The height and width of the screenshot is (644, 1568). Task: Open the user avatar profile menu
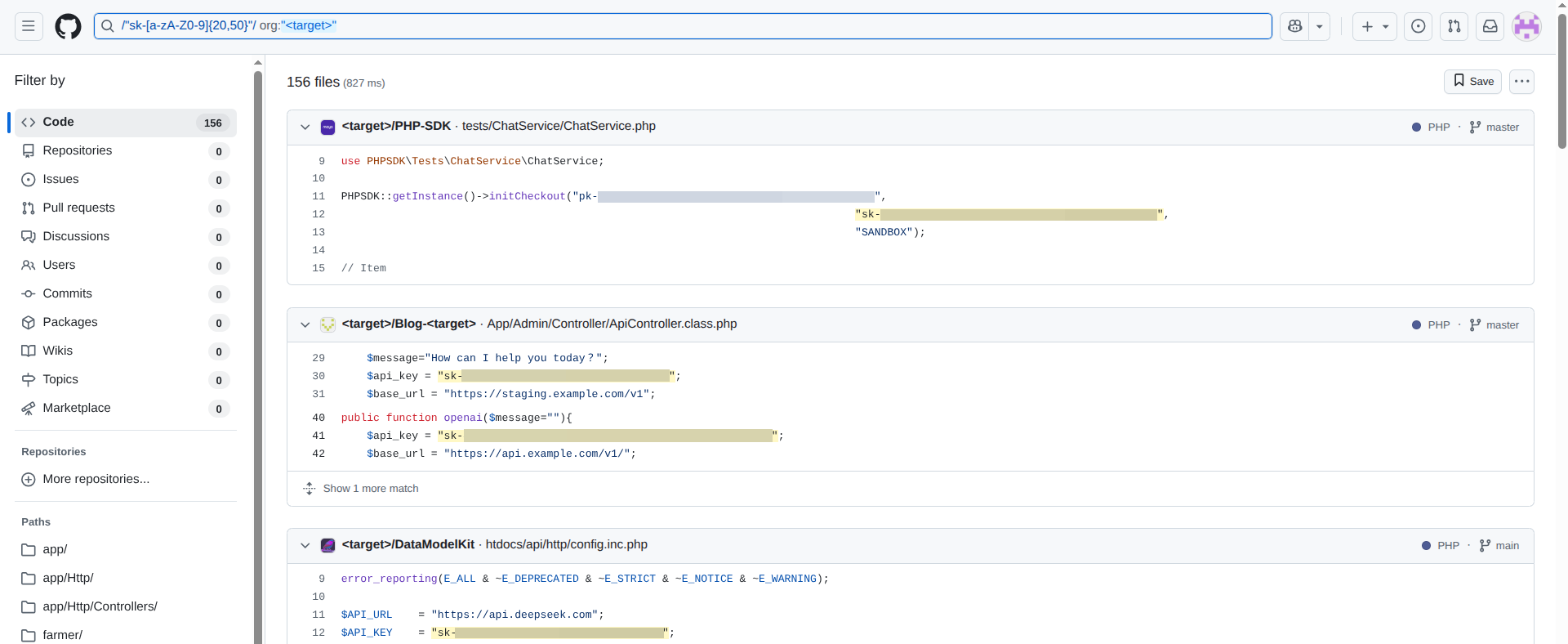1526,26
